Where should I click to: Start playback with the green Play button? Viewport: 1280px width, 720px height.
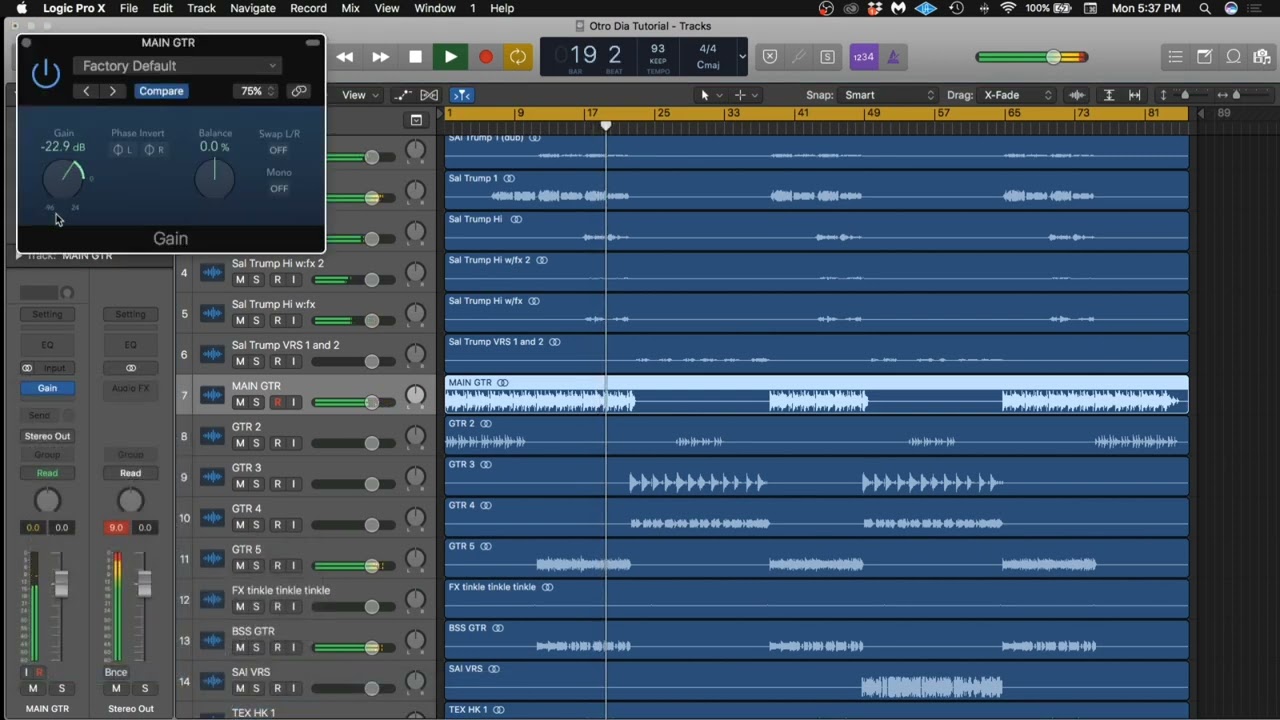pyautogui.click(x=450, y=57)
